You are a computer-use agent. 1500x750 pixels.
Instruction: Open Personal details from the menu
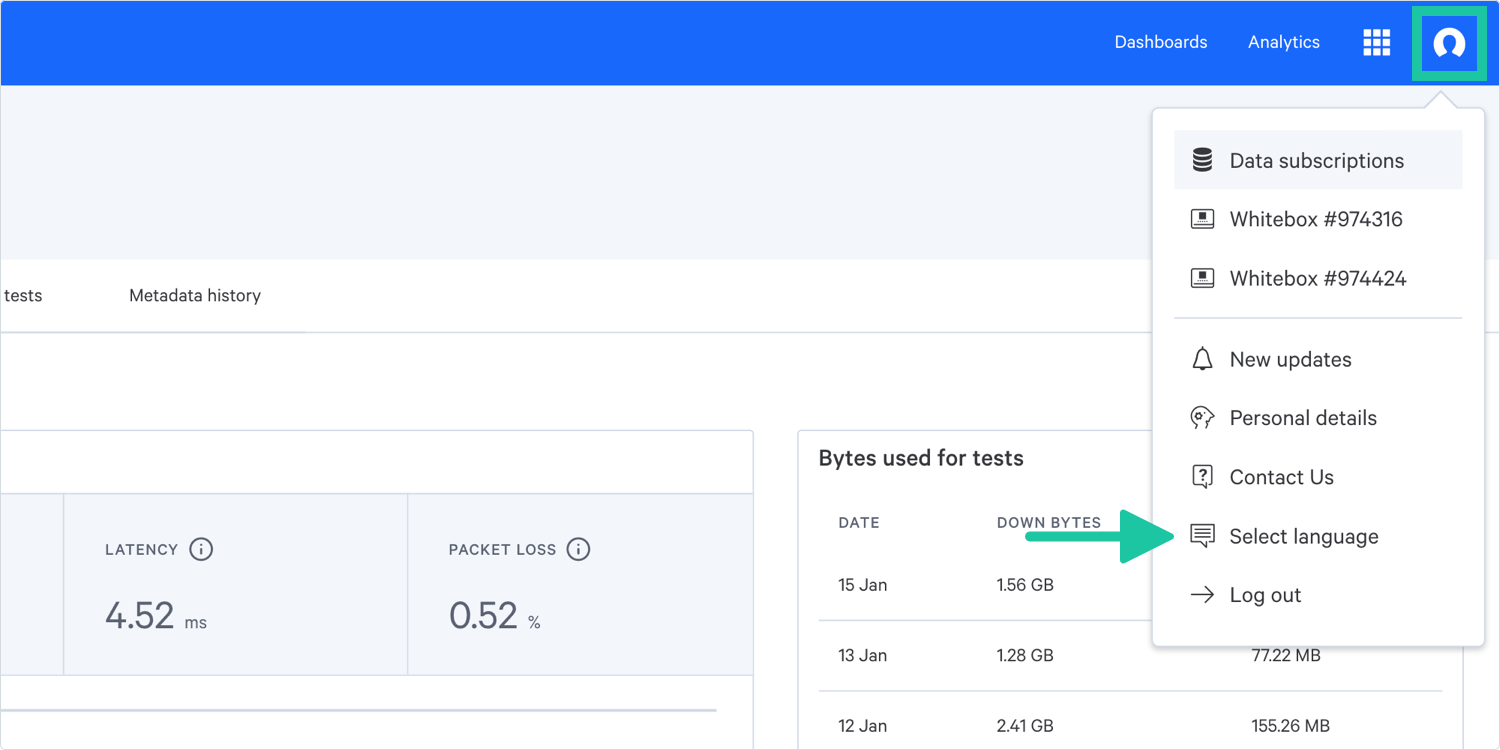coord(1302,418)
